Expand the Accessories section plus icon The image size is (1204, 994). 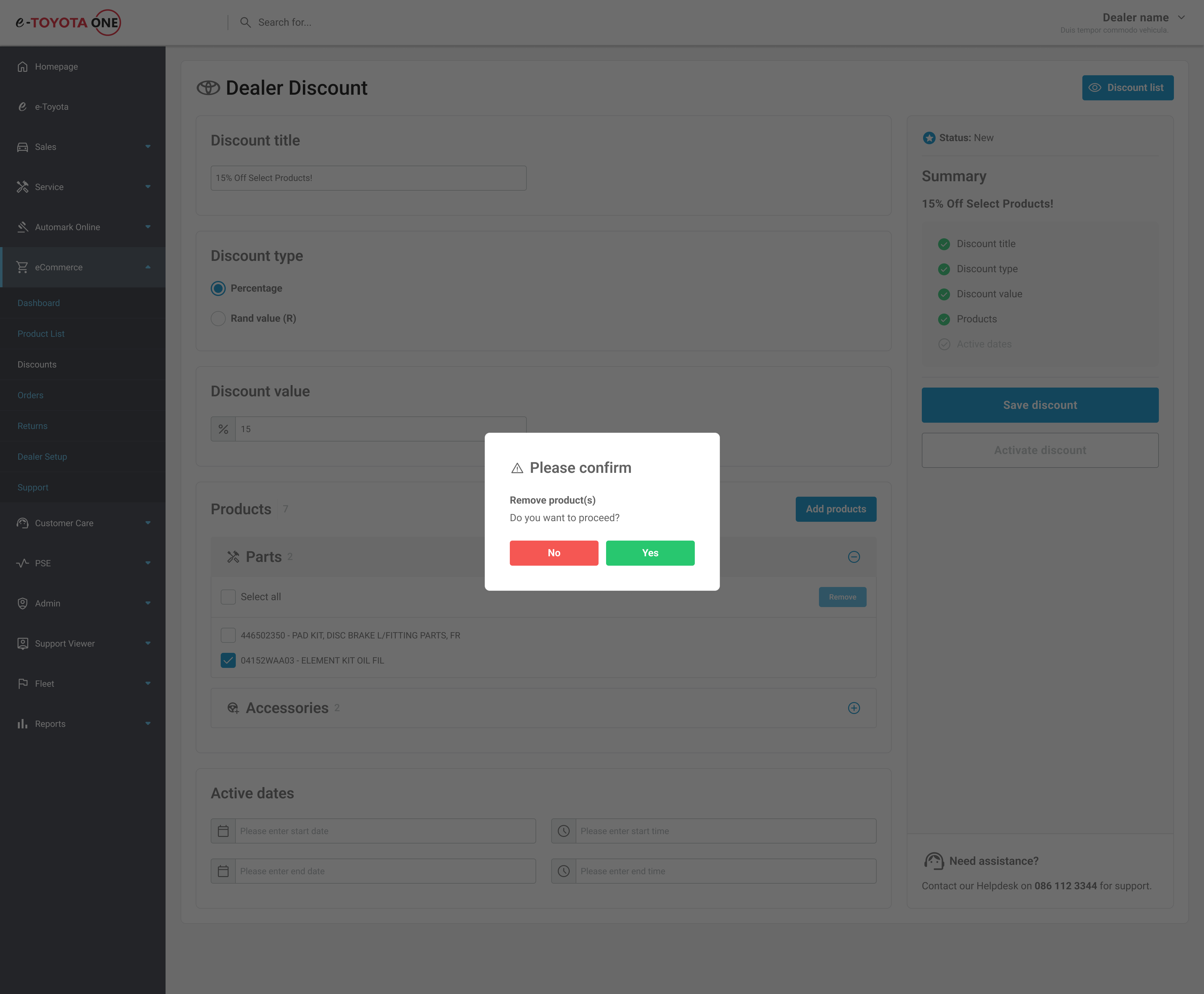[x=854, y=708]
